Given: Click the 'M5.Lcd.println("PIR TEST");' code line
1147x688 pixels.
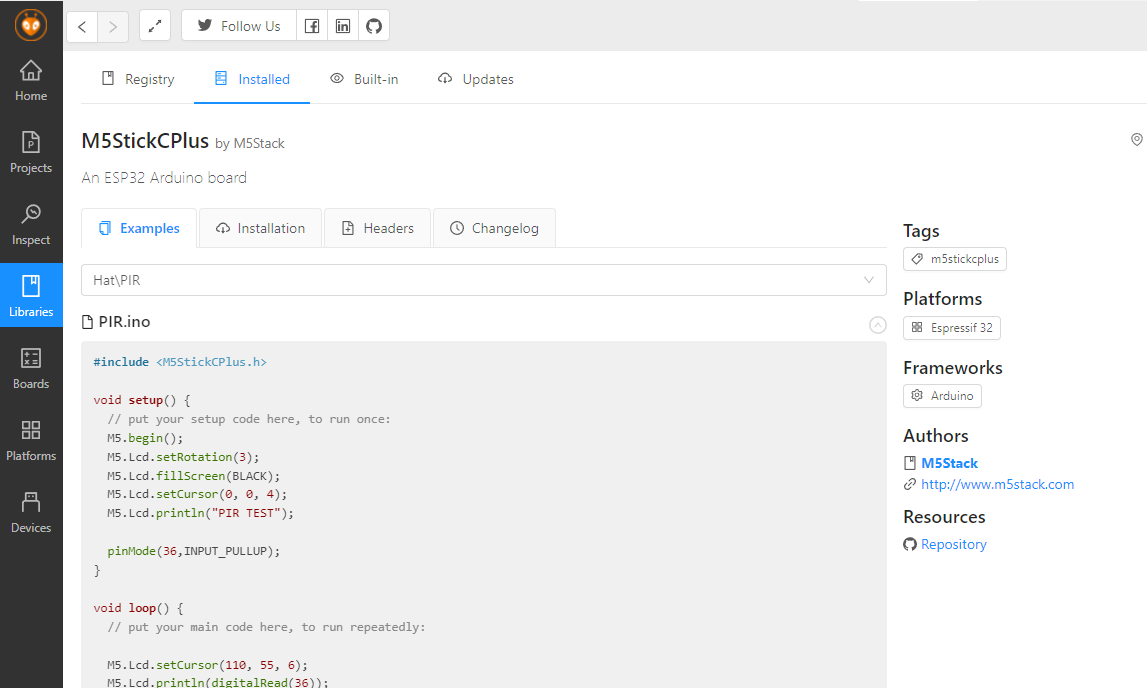Looking at the screenshot, I should pyautogui.click(x=200, y=513).
